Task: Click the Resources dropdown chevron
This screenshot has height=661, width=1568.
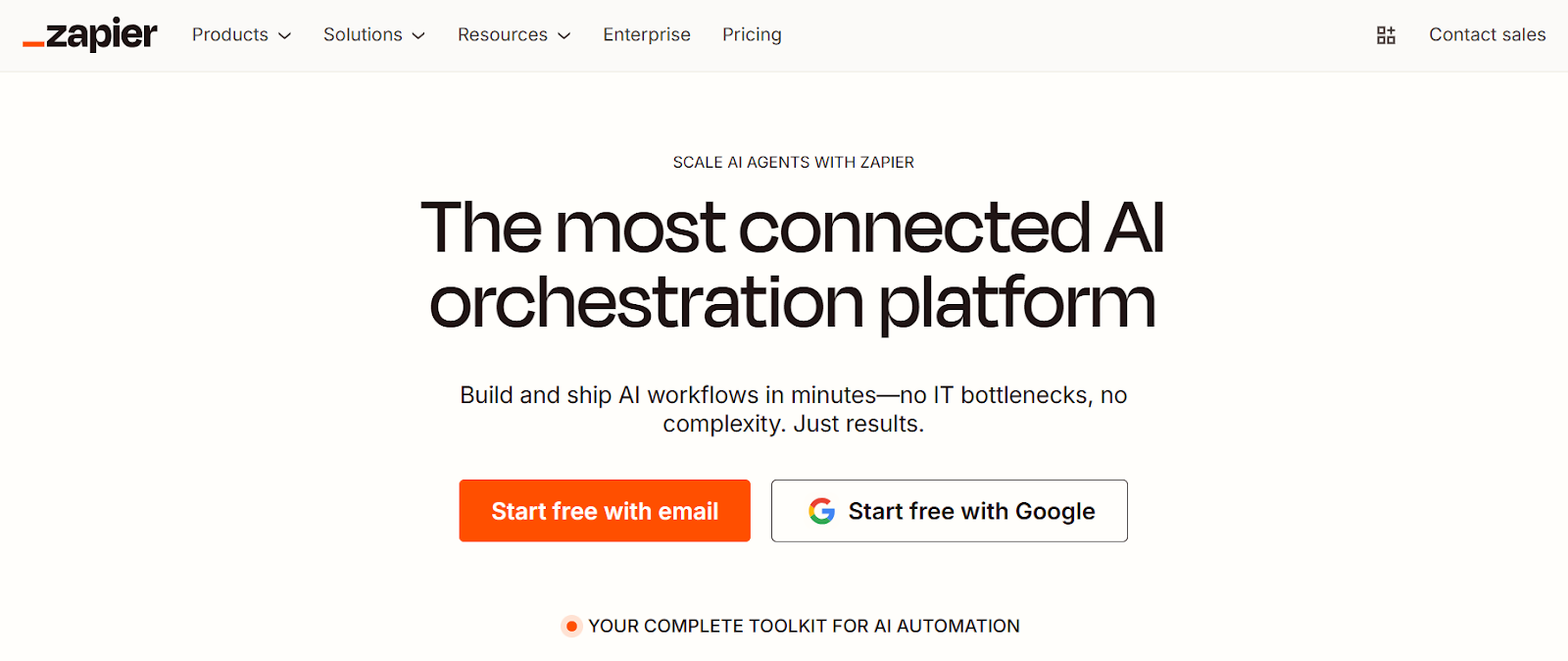Action: point(565,35)
